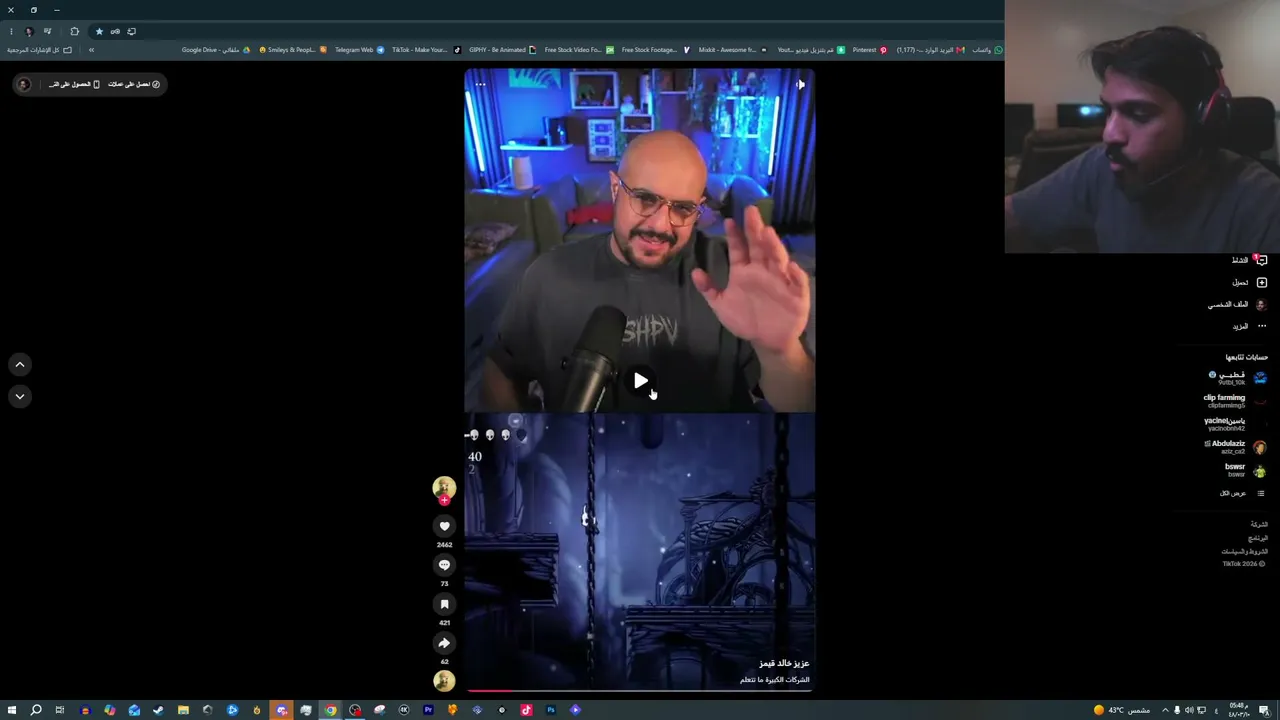Open the creator name عزيز خالد قيمز

[784, 663]
